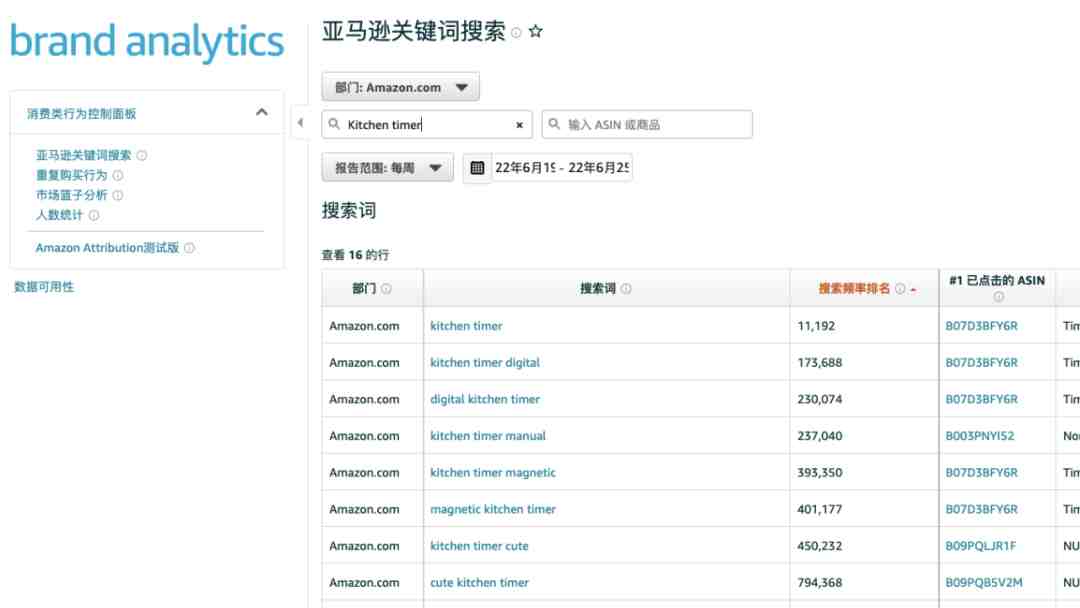
Task: Open the 'kitchen timer manual' search term
Action: coord(488,436)
